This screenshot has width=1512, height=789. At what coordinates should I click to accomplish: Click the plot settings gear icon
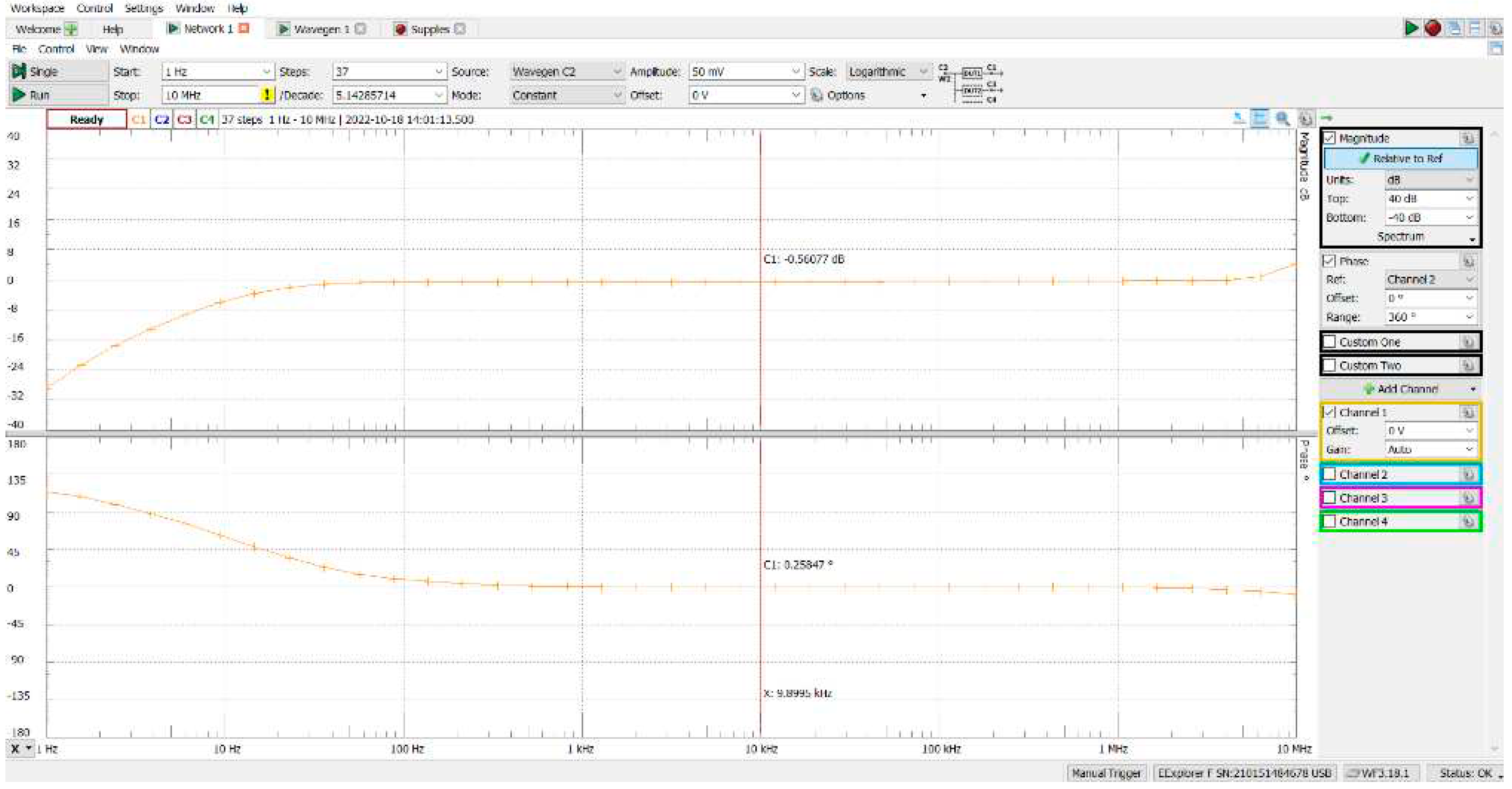click(1306, 119)
